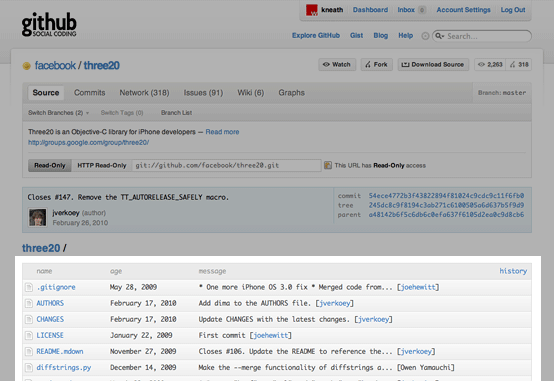Viewport: 554px width, 381px height.
Task: Switch to the Graphs tab
Action: pyautogui.click(x=291, y=93)
